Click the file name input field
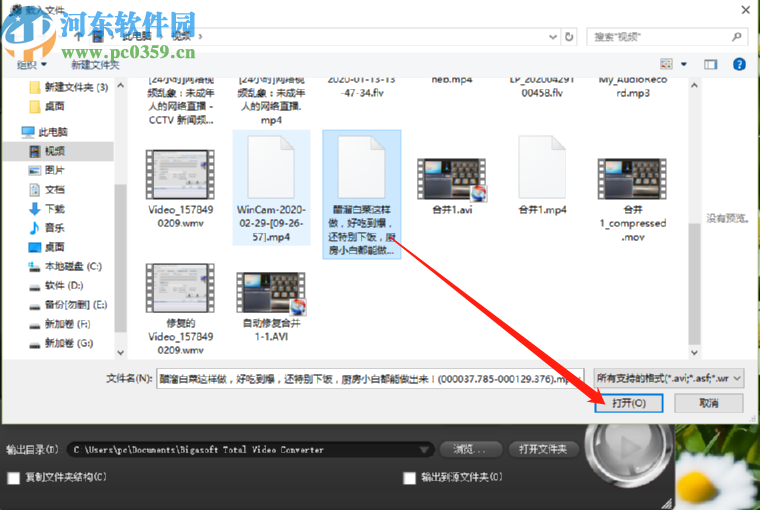The image size is (760, 510). (370, 379)
